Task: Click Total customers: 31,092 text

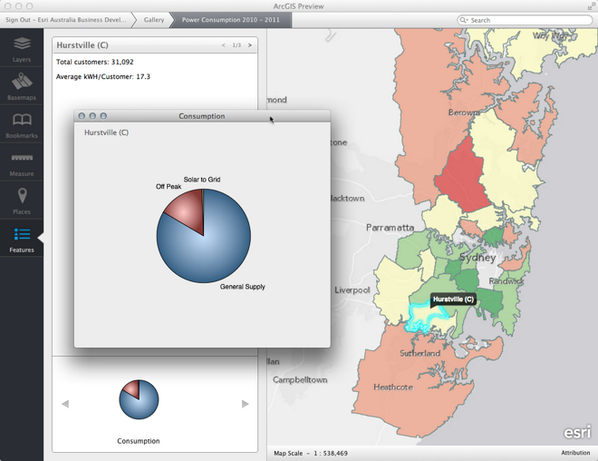Action: coord(95,62)
